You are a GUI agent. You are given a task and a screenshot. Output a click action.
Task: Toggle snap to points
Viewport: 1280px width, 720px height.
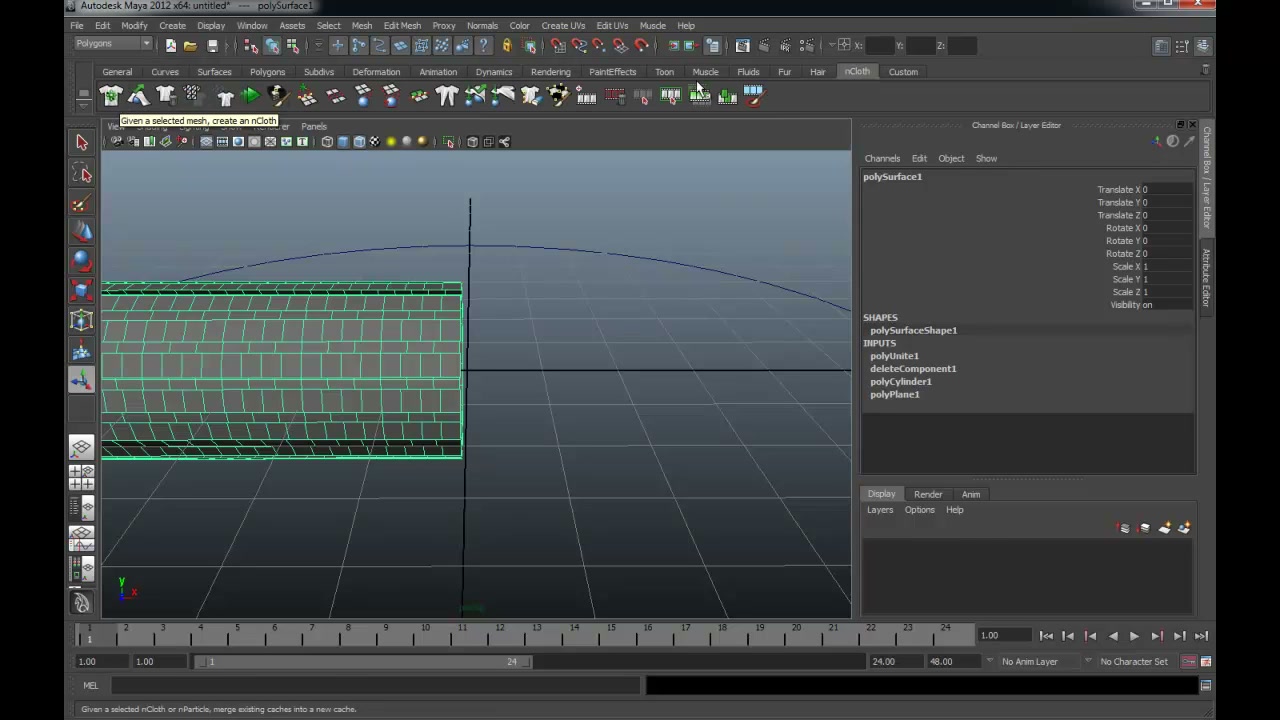599,45
